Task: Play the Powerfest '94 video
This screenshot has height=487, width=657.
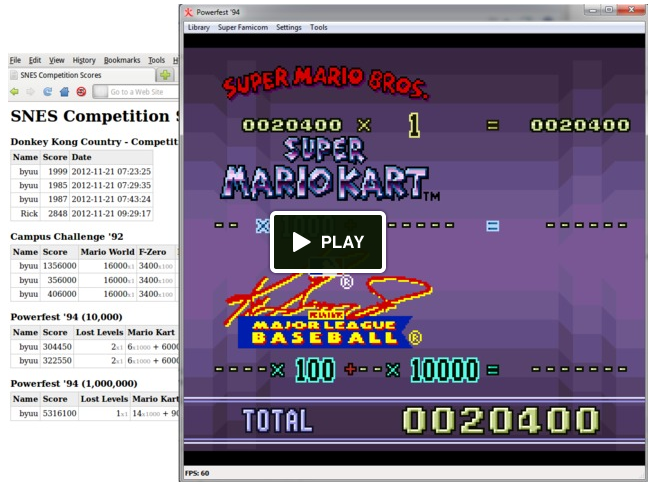Action: click(x=328, y=242)
